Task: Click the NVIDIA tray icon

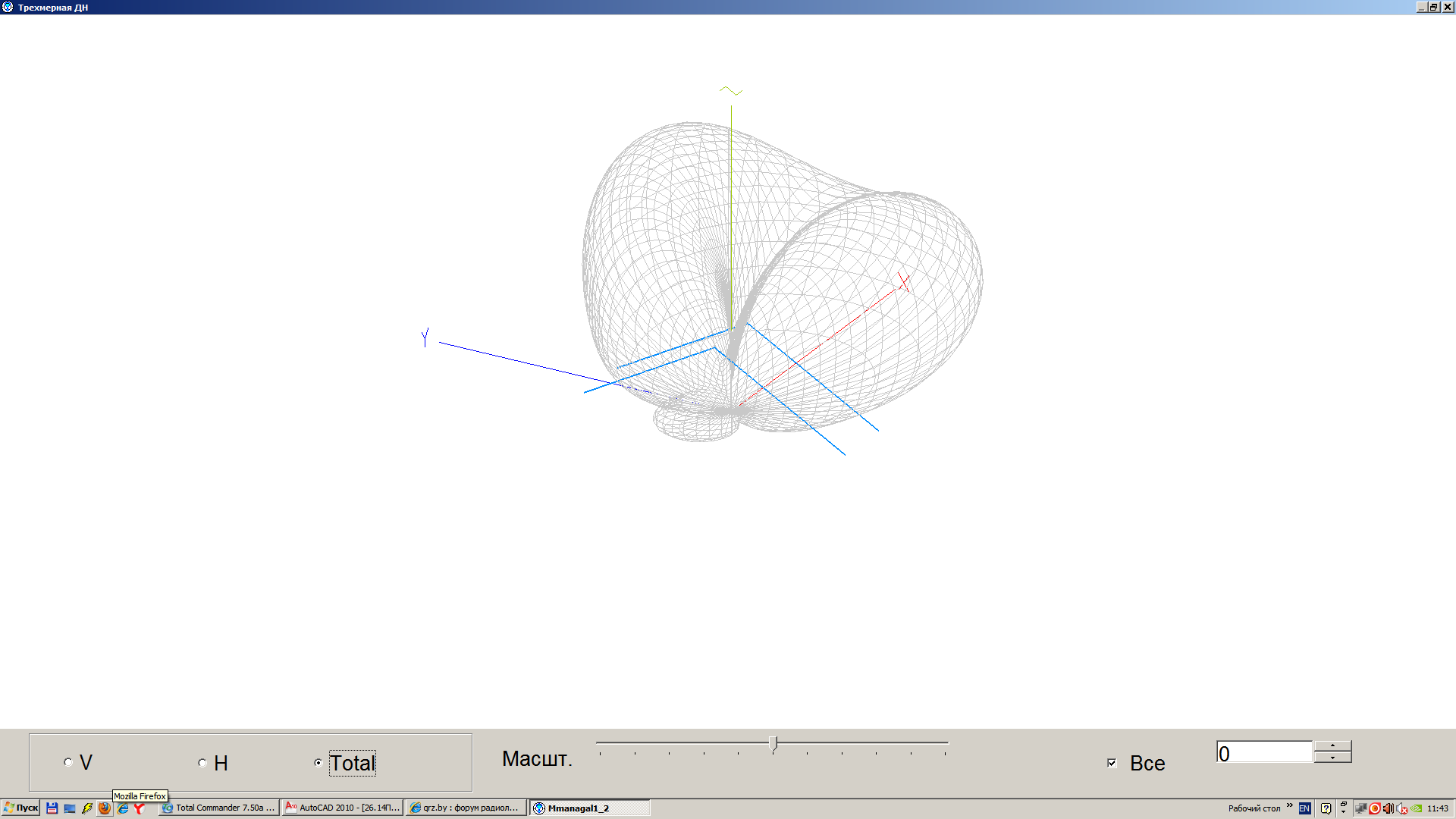Action: (1417, 808)
